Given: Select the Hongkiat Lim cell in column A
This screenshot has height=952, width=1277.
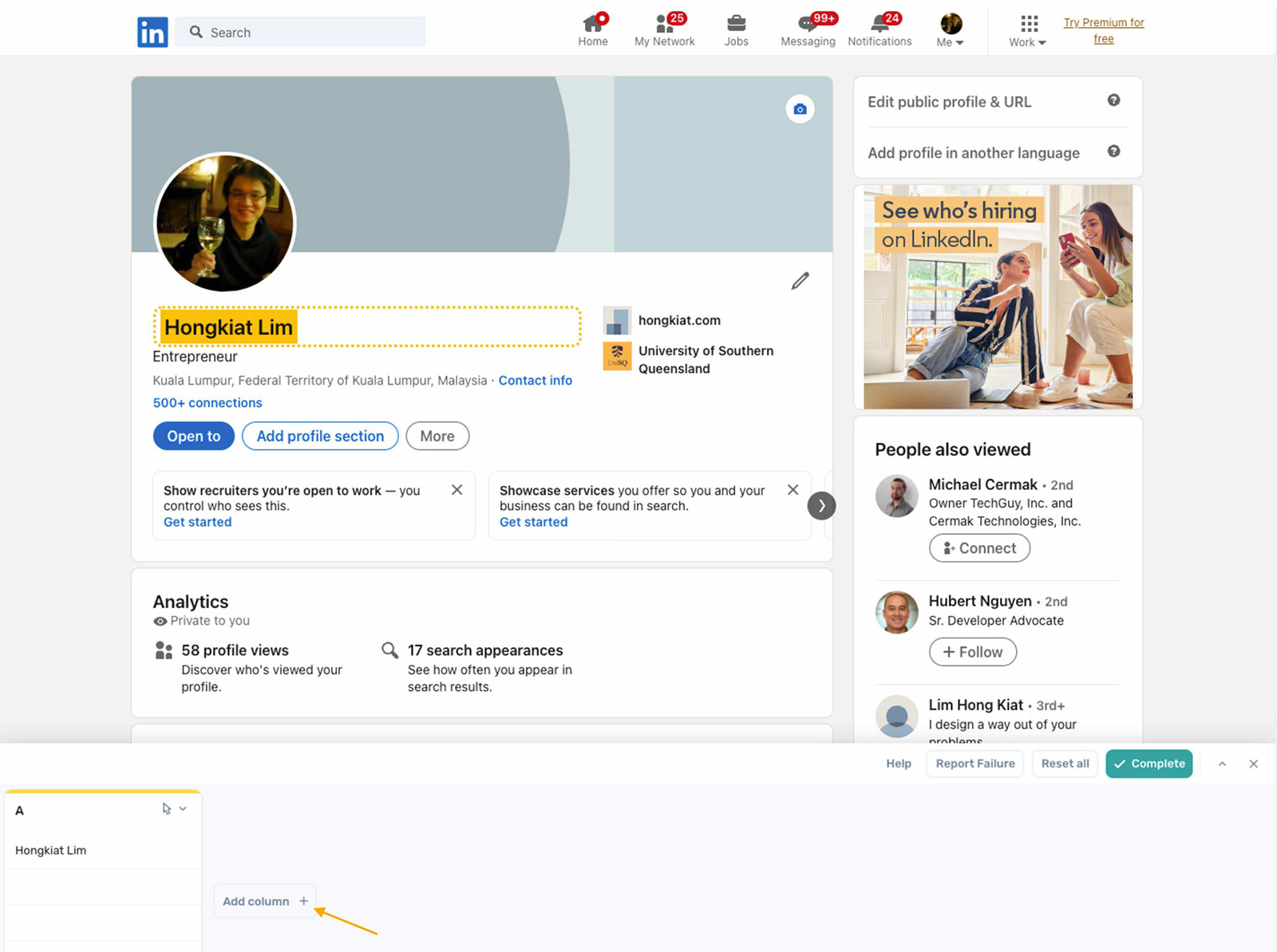Looking at the screenshot, I should (x=102, y=851).
